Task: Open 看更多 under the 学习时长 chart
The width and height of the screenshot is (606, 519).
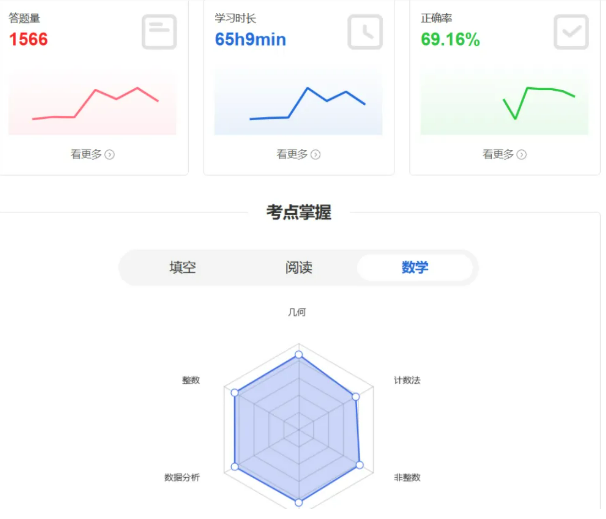Action: pos(298,154)
